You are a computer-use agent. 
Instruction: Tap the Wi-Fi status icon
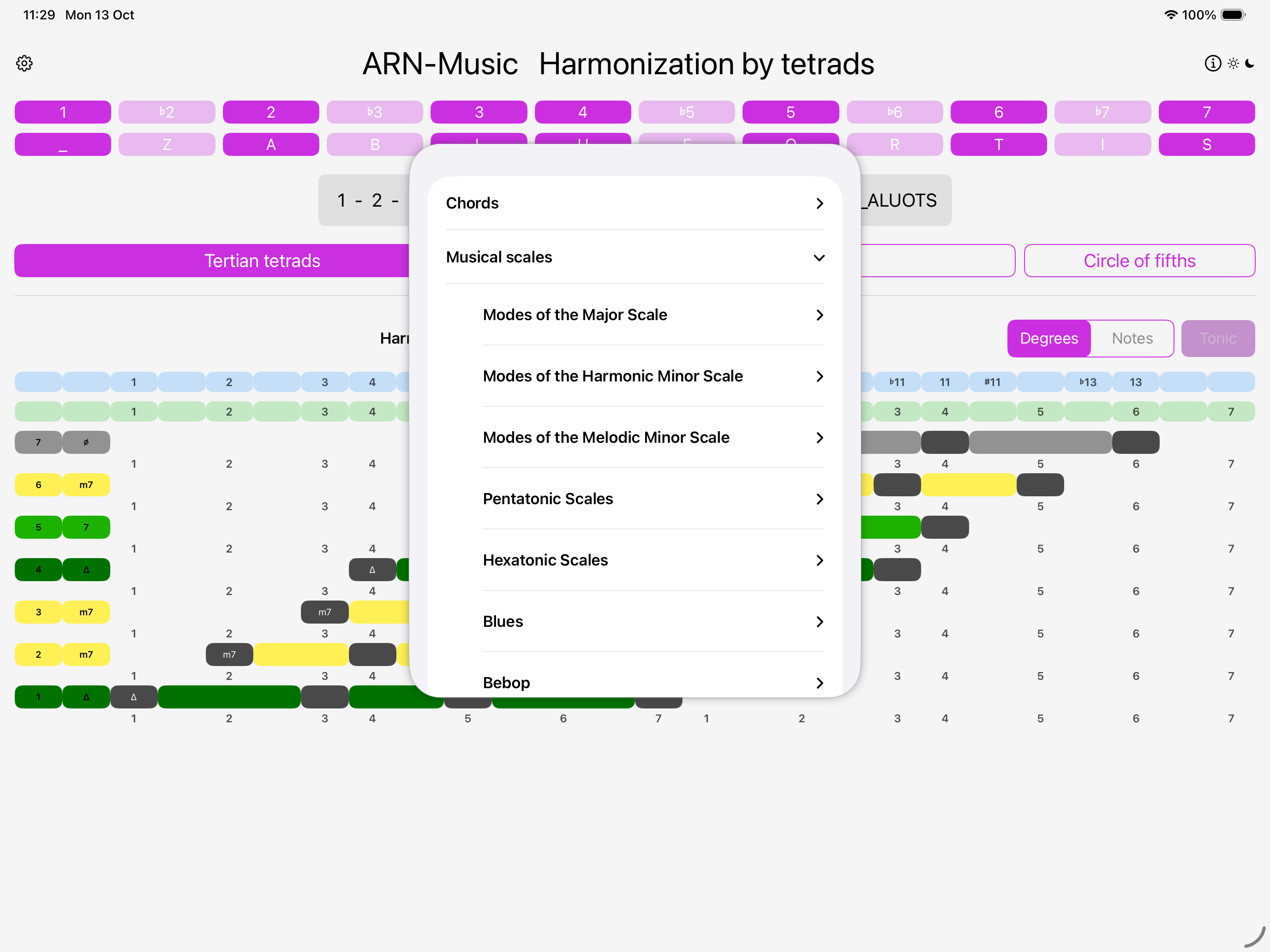coord(1170,15)
